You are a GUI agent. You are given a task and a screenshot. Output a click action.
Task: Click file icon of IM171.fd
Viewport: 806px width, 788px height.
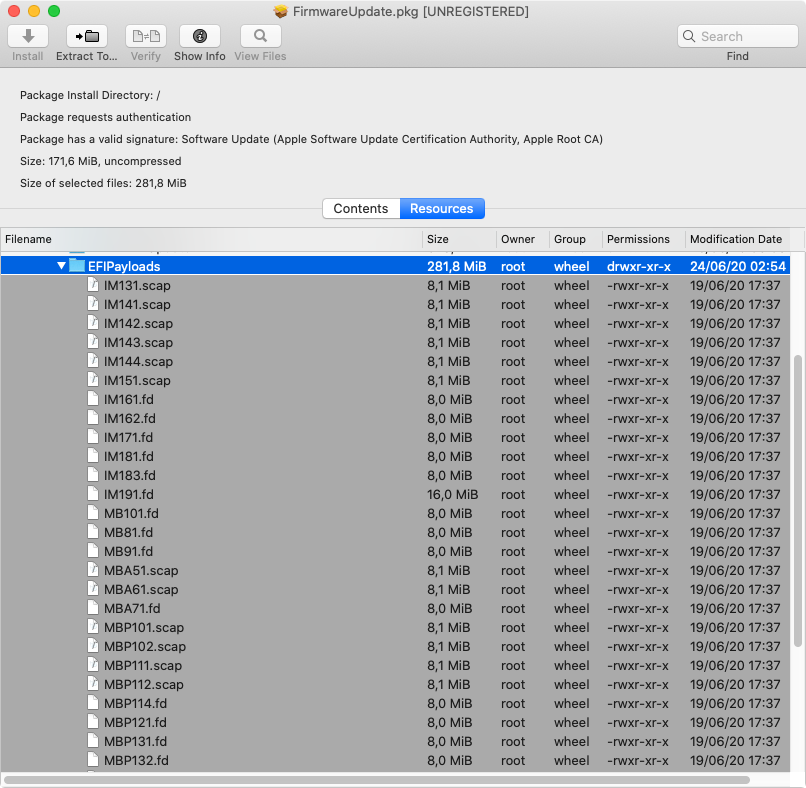(x=93, y=437)
